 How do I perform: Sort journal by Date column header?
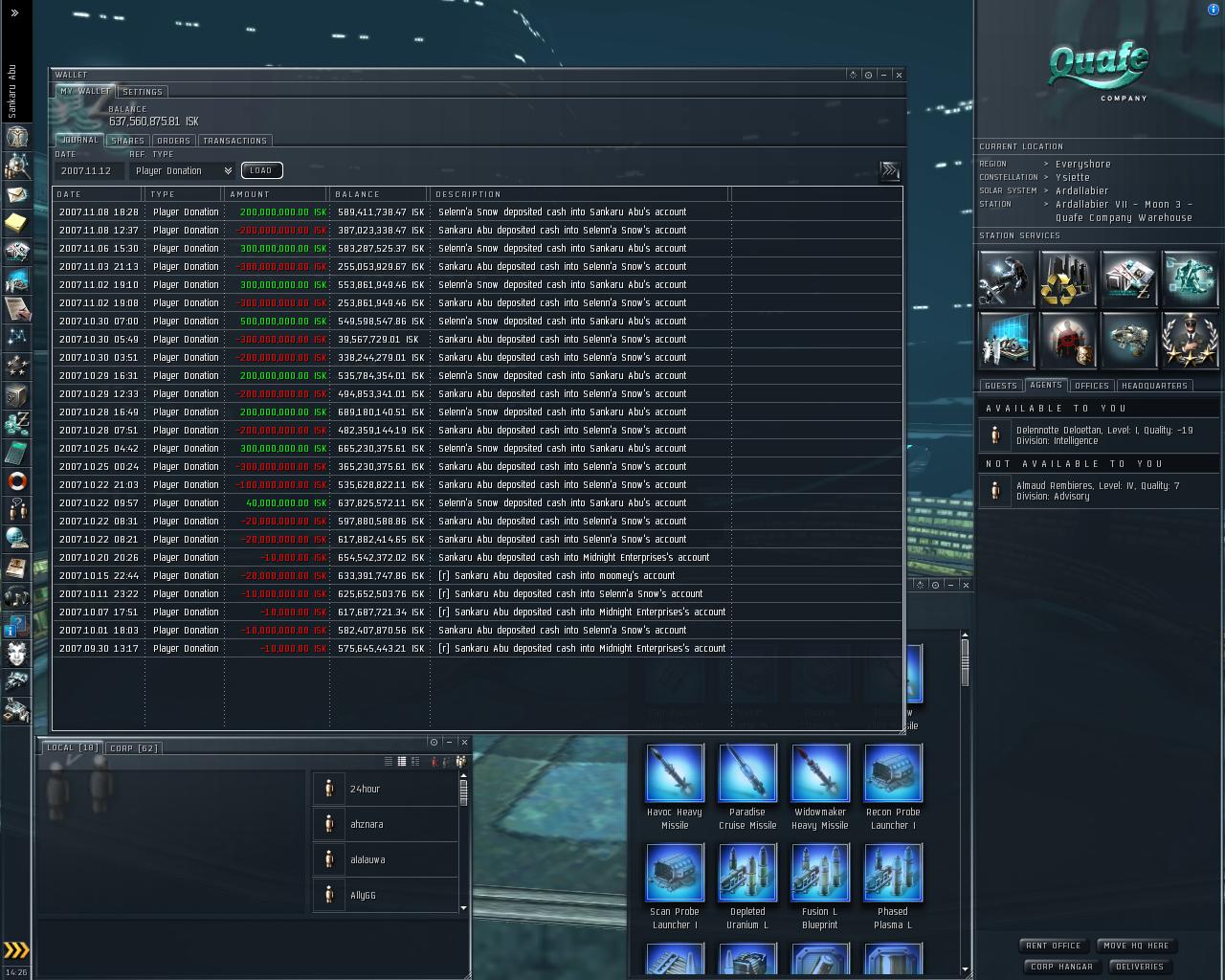click(99, 194)
